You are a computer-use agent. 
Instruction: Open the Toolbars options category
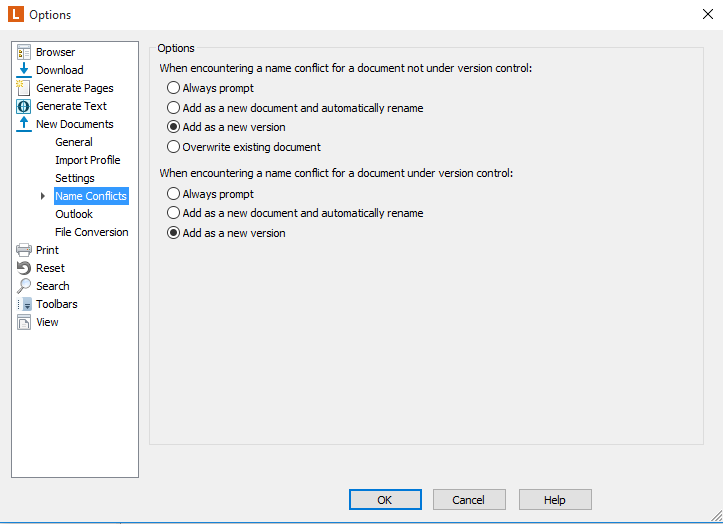[57, 304]
